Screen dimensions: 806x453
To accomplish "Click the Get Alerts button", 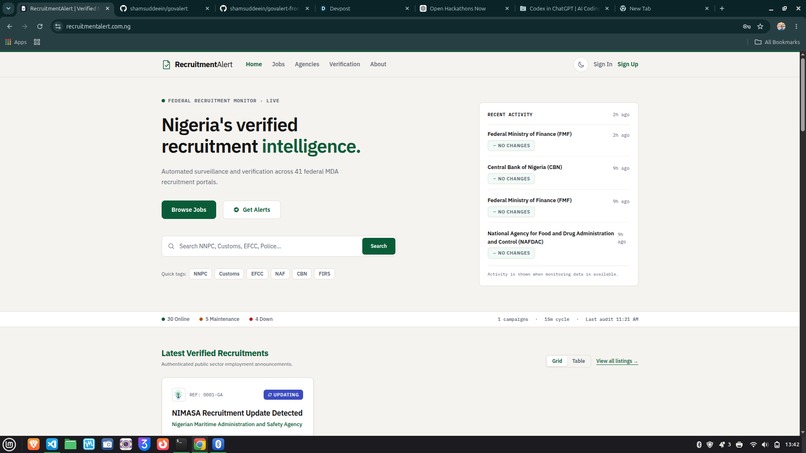I will (251, 210).
